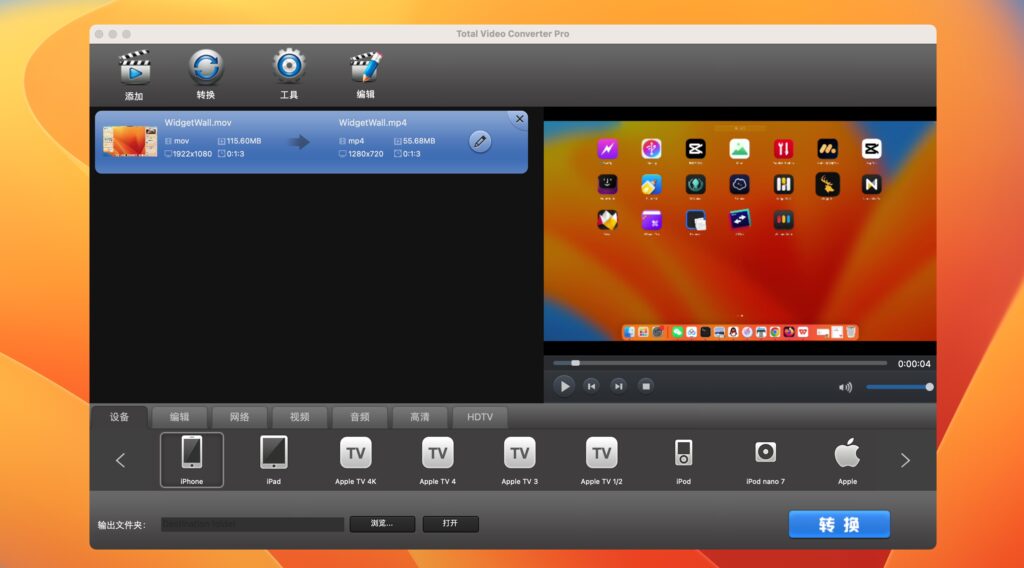Stop the preview playback
The width and height of the screenshot is (1024, 568).
(646, 387)
